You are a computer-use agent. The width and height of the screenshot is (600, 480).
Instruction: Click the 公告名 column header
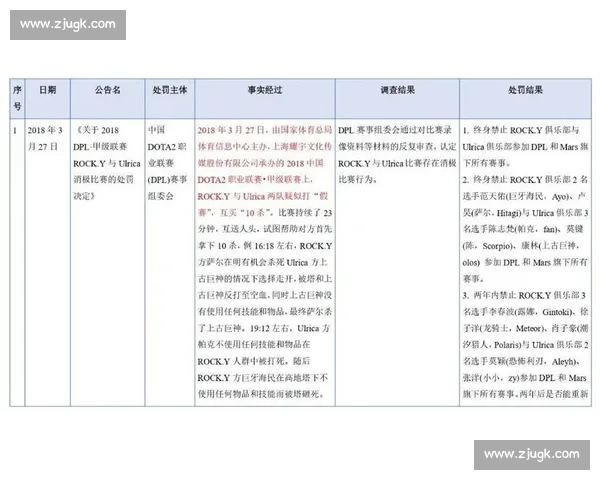[x=108, y=98]
